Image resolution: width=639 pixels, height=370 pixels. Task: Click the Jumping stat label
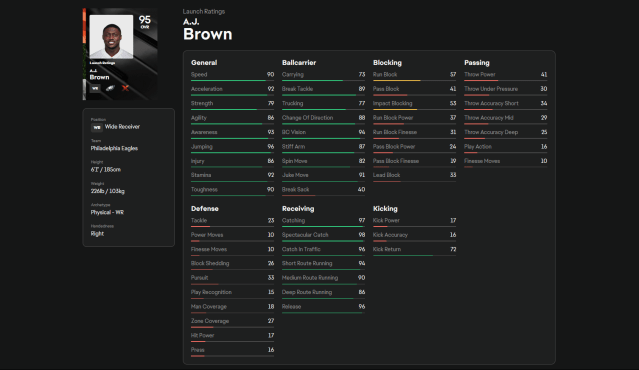click(x=202, y=147)
